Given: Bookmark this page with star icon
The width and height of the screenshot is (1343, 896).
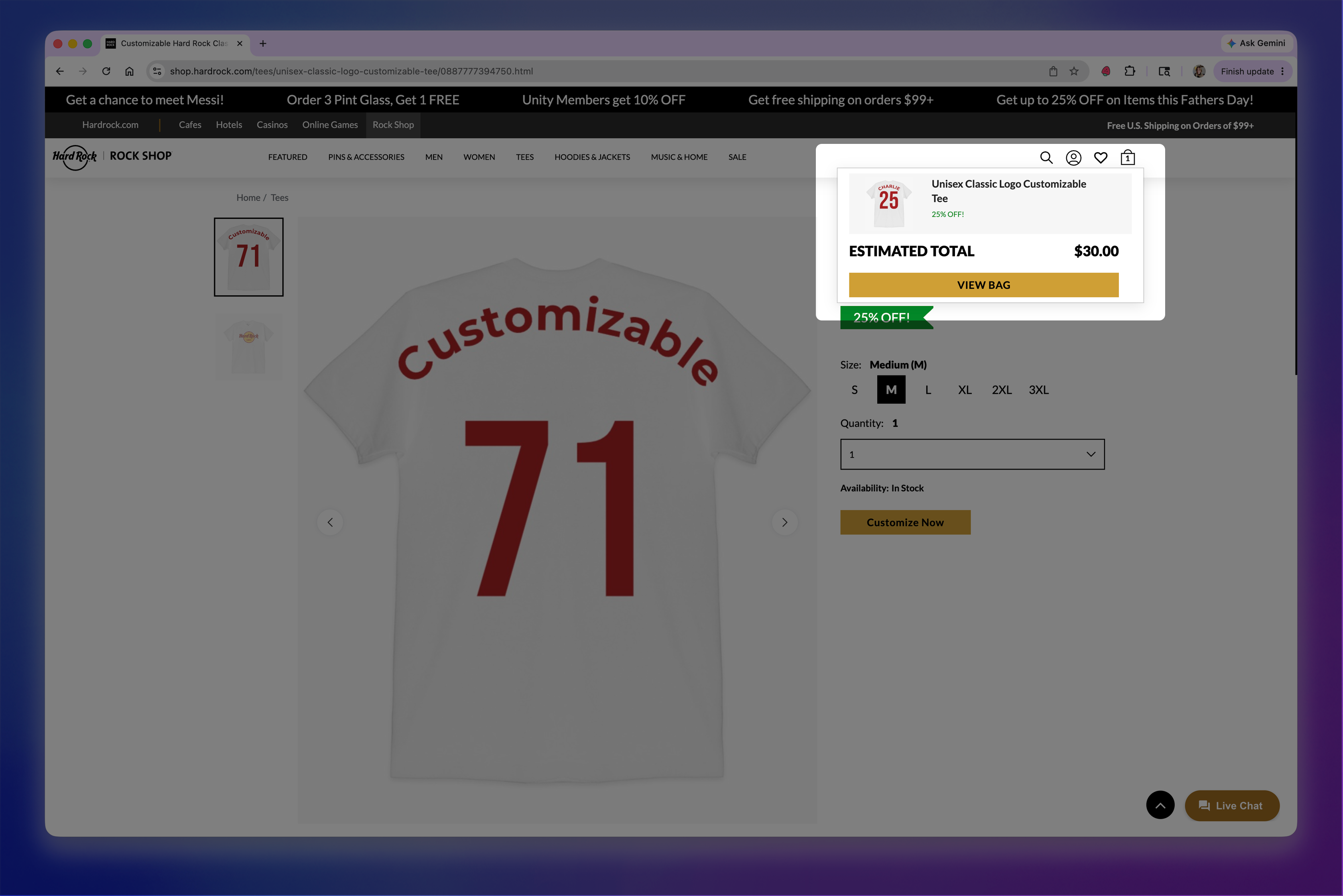Looking at the screenshot, I should [x=1074, y=71].
